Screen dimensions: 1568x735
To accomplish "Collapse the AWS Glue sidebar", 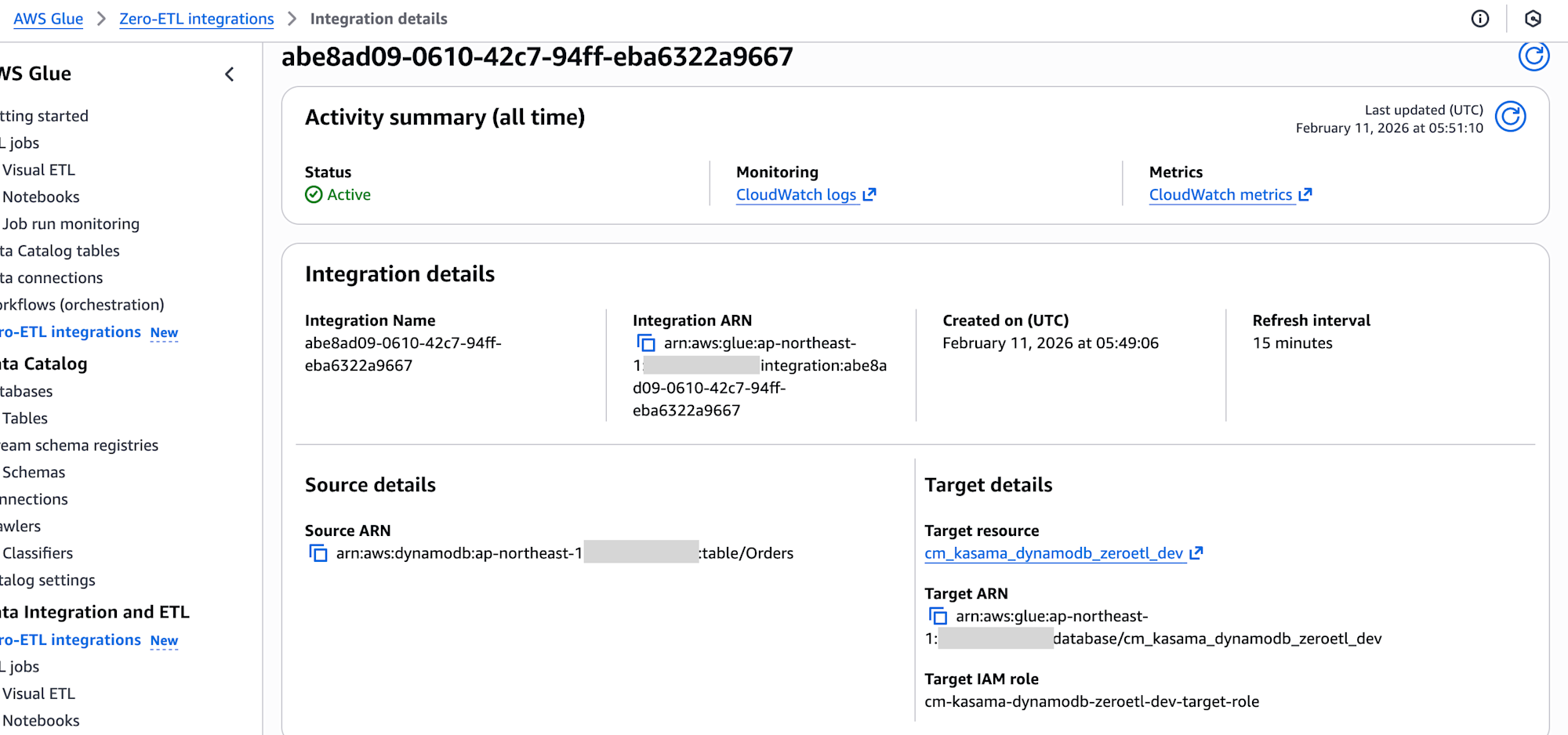I will (229, 74).
